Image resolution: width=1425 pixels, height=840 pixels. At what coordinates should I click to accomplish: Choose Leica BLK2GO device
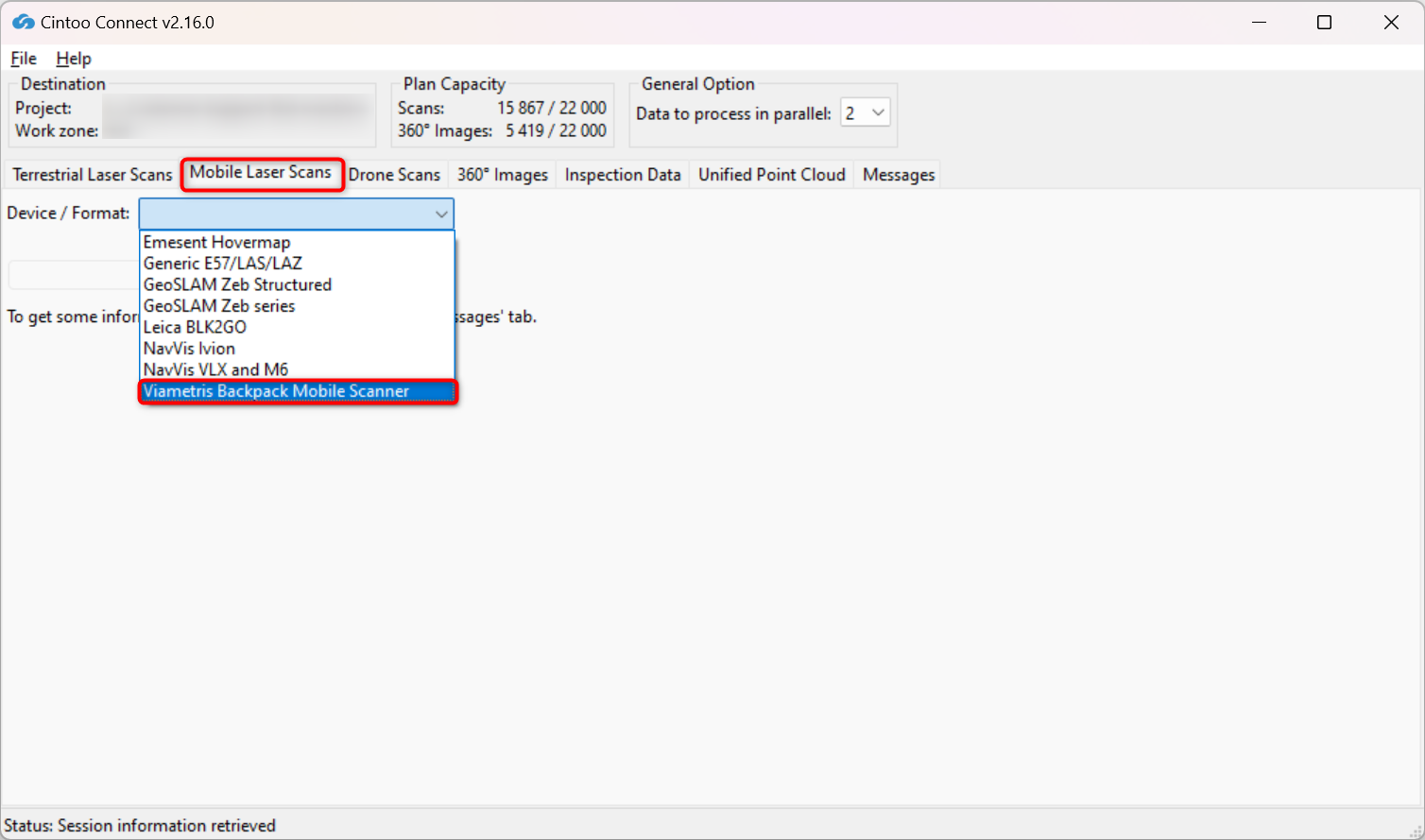pos(297,327)
